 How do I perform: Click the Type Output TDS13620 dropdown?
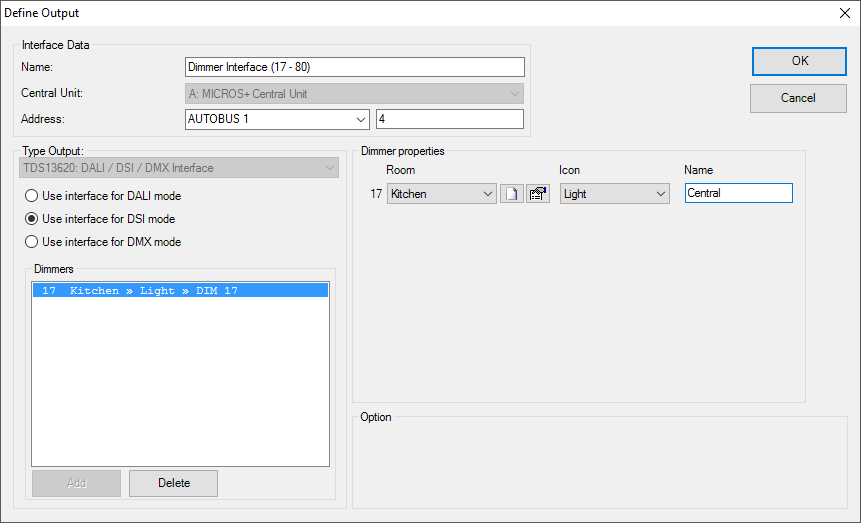[180, 168]
